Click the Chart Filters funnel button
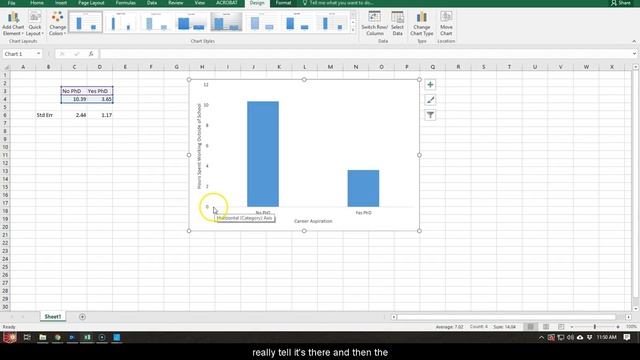This screenshot has height=360, width=640. point(430,115)
